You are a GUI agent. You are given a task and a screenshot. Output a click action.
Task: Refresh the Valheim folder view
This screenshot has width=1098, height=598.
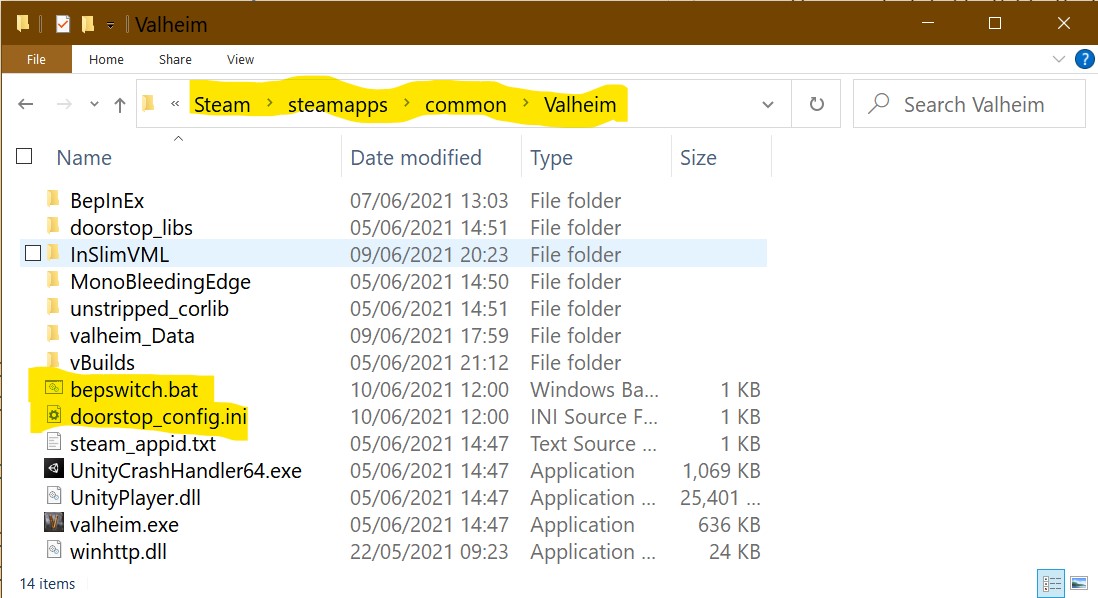(x=816, y=104)
